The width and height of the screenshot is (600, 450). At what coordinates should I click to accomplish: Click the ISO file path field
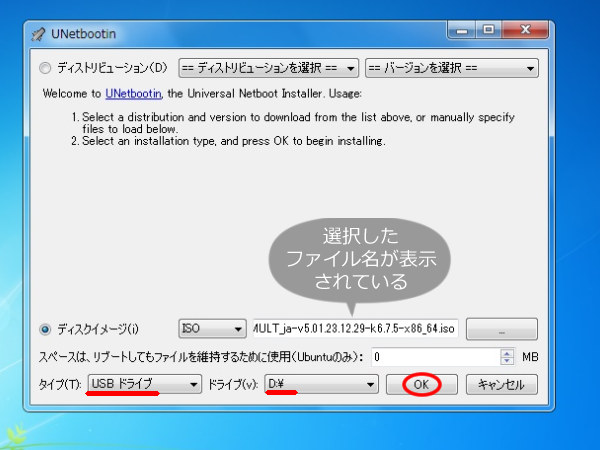point(355,328)
